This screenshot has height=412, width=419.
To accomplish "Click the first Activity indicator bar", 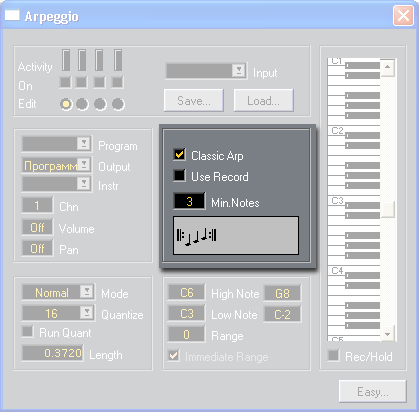I will (x=66, y=60).
